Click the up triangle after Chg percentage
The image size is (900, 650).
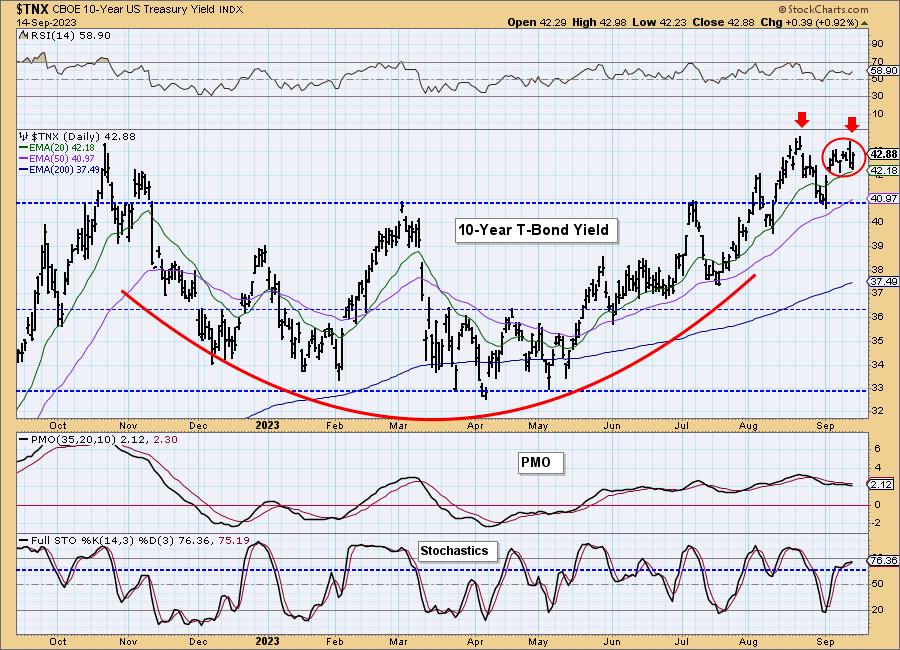click(864, 23)
